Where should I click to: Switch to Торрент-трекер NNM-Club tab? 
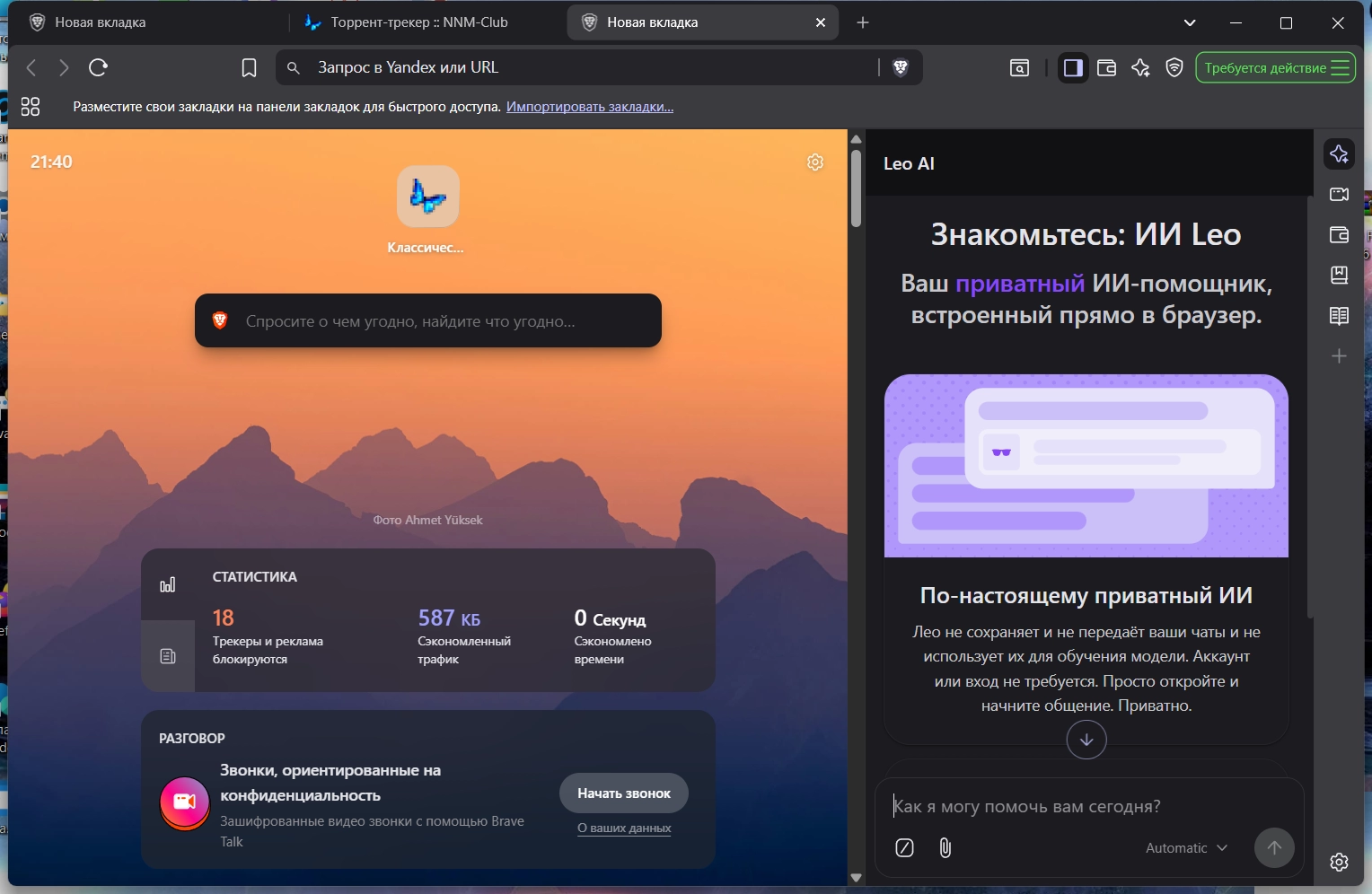419,22
